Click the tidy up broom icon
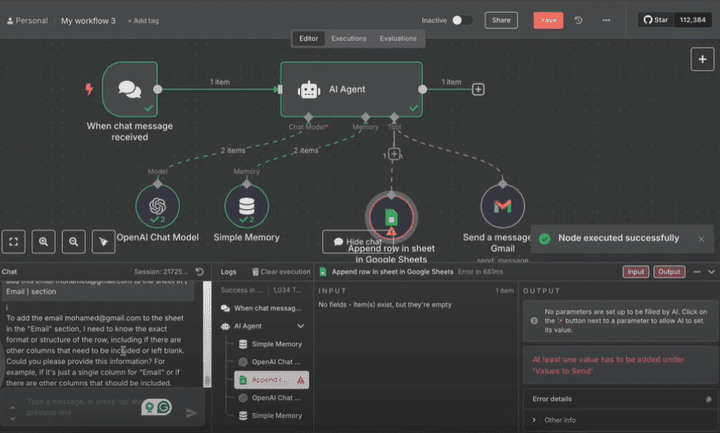This screenshot has height=433, width=720. (103, 242)
